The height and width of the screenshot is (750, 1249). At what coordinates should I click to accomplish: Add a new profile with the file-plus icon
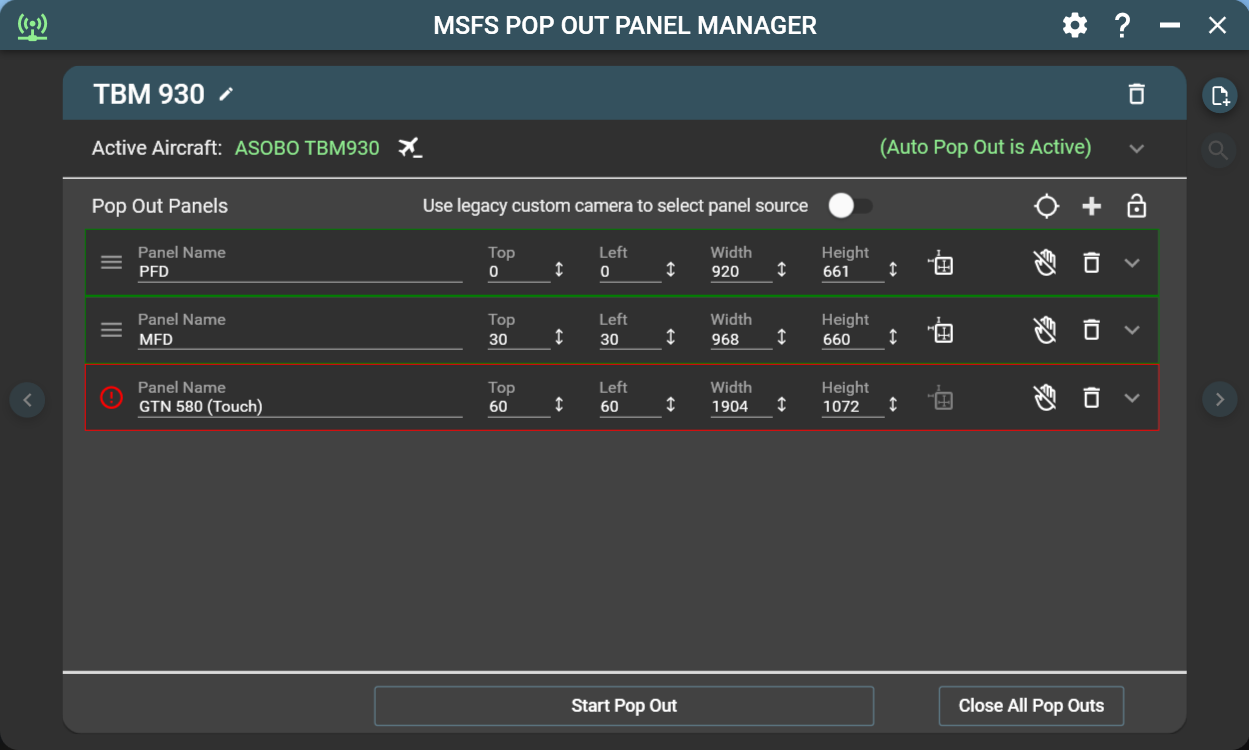point(1219,96)
